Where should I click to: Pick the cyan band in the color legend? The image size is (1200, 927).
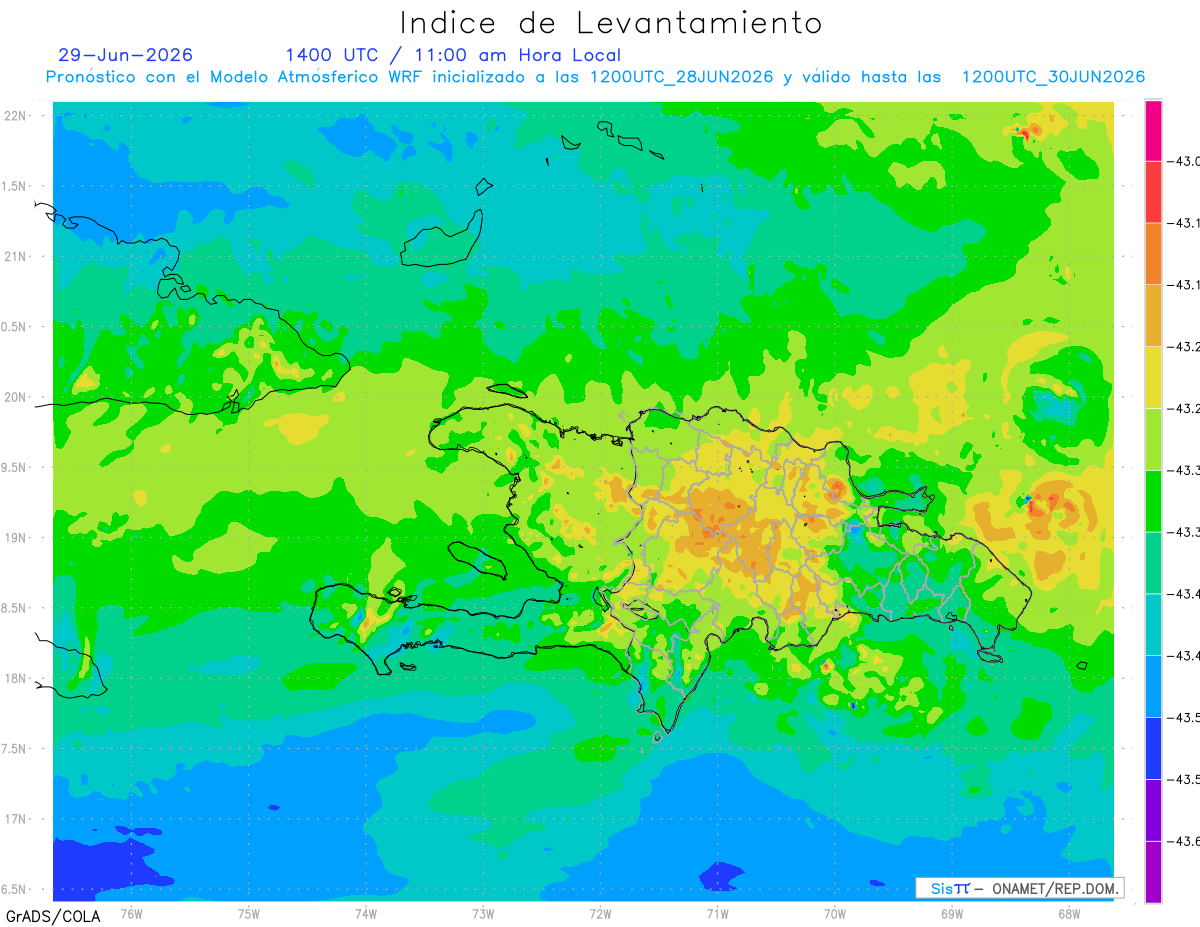pyautogui.click(x=1153, y=624)
